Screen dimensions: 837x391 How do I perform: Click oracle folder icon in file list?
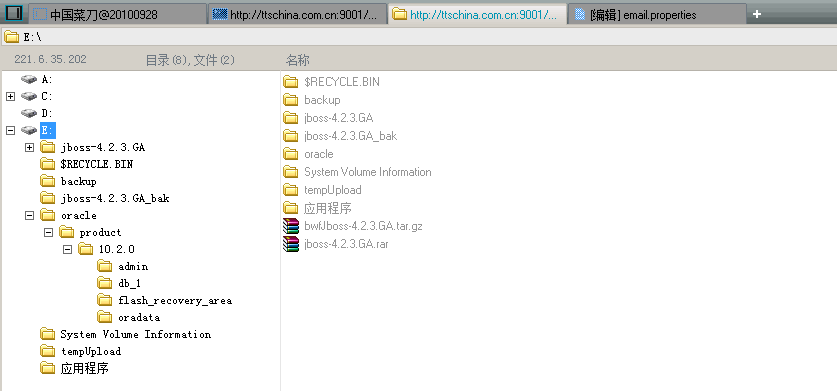tap(291, 154)
